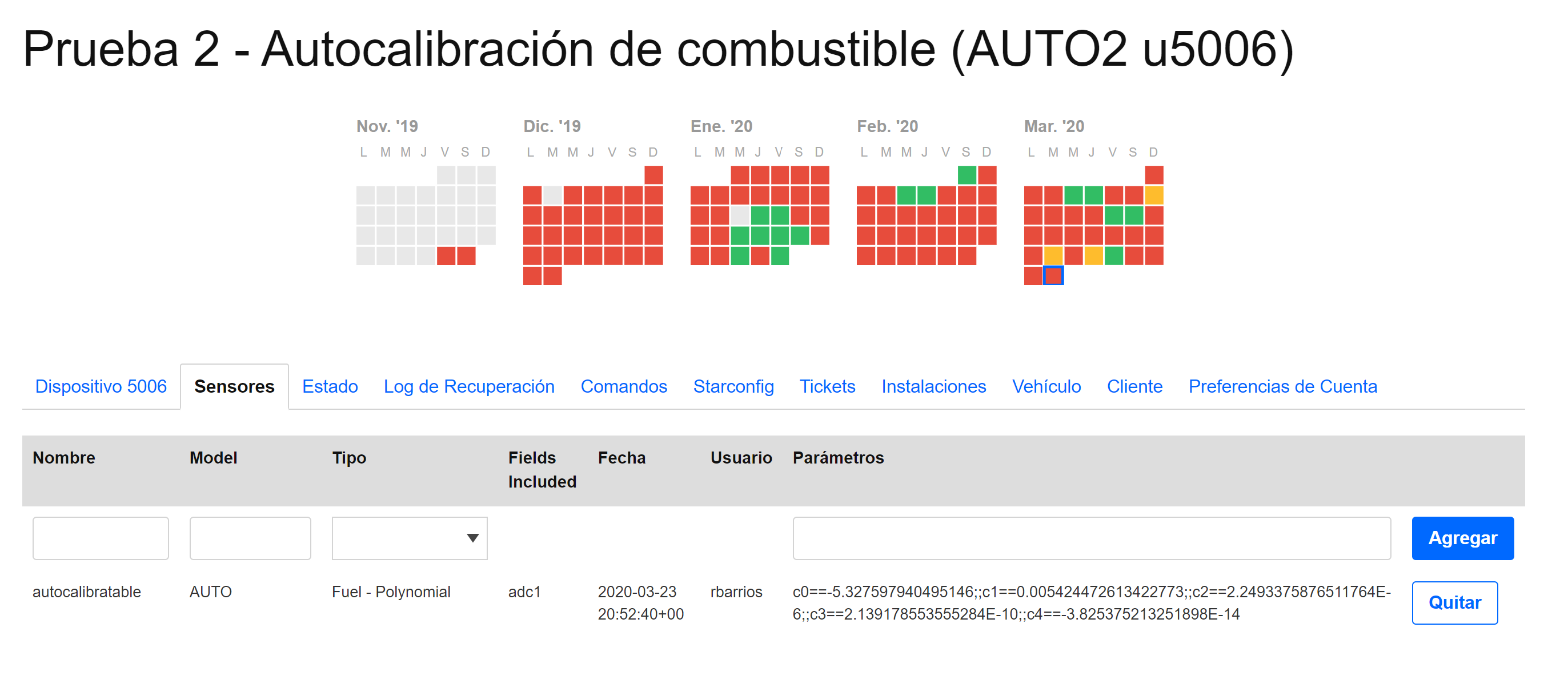Open the Instalaciones tab

[933, 386]
